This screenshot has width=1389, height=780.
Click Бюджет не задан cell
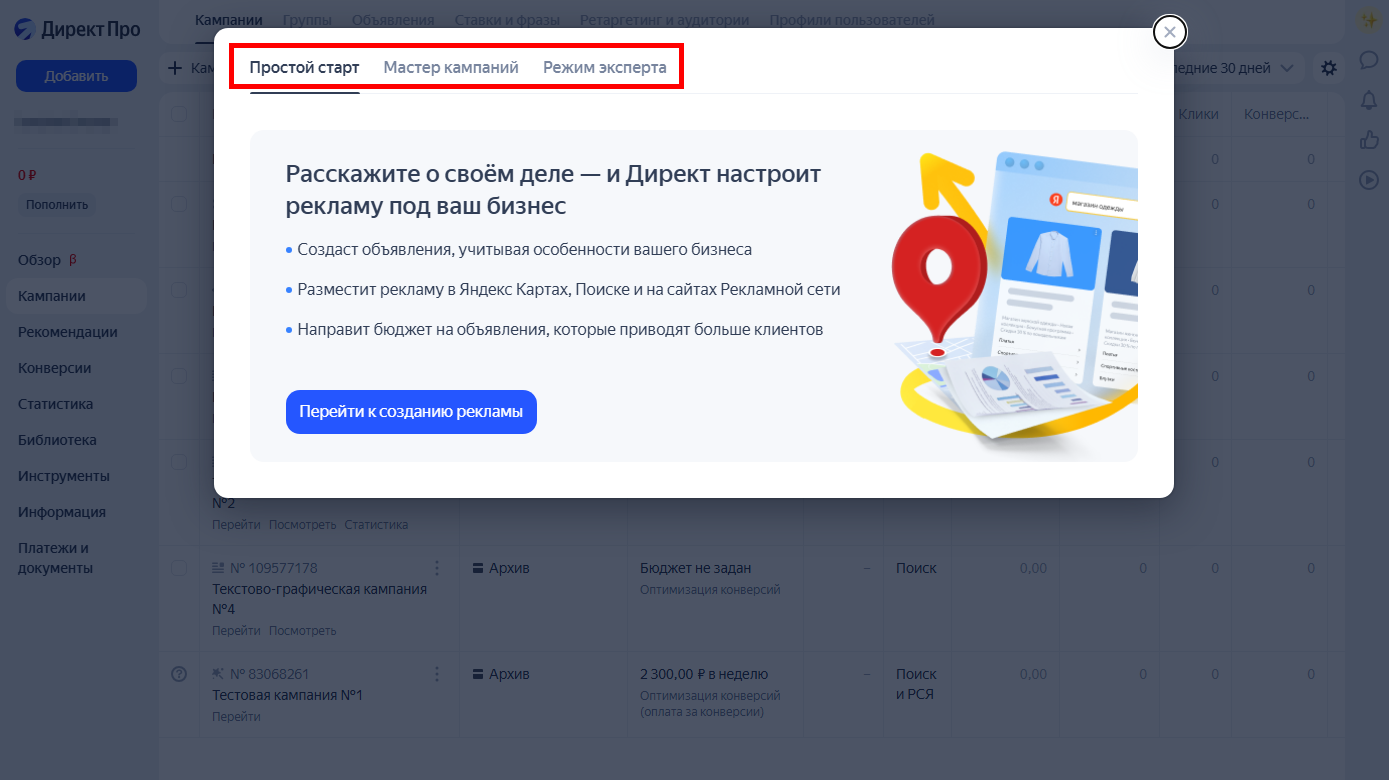click(x=695, y=568)
